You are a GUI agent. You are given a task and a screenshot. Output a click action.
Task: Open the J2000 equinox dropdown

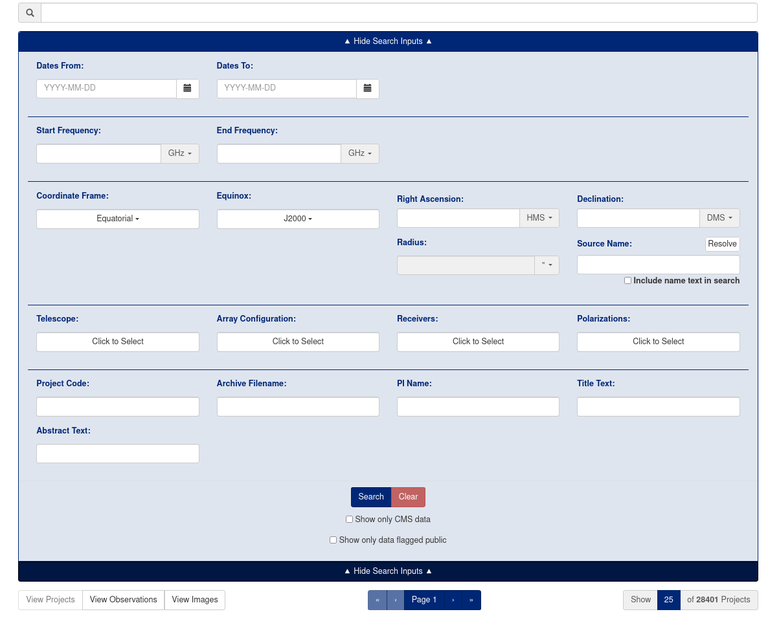coord(298,219)
